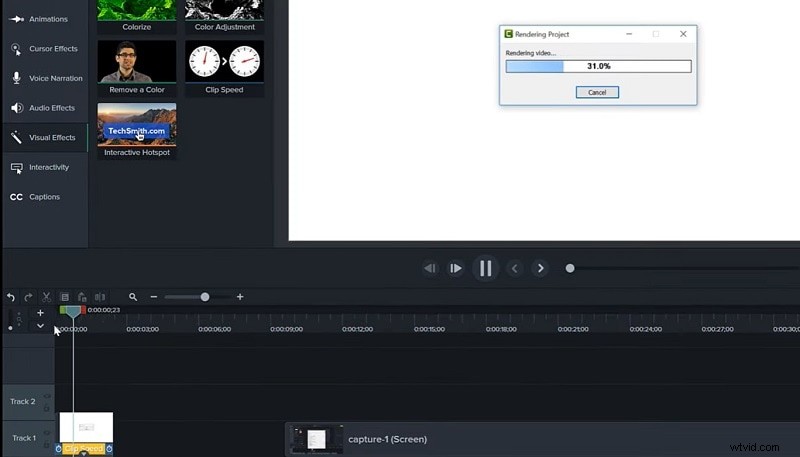The height and width of the screenshot is (457, 800).
Task: Jump to next clip with right chevron
Action: (540, 268)
